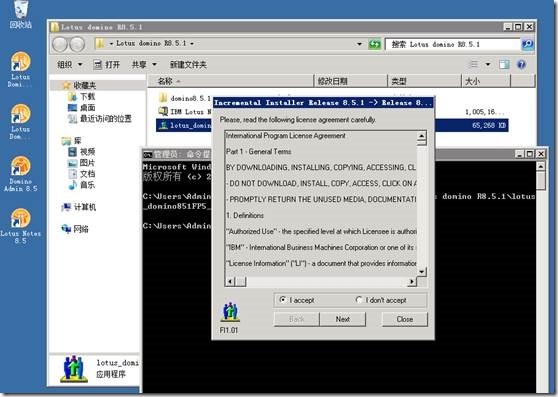The height and width of the screenshot is (397, 558).
Task: Expand the Lotus domino R8.5.1 breadcrumb arrow
Action: pyautogui.click(x=192, y=44)
